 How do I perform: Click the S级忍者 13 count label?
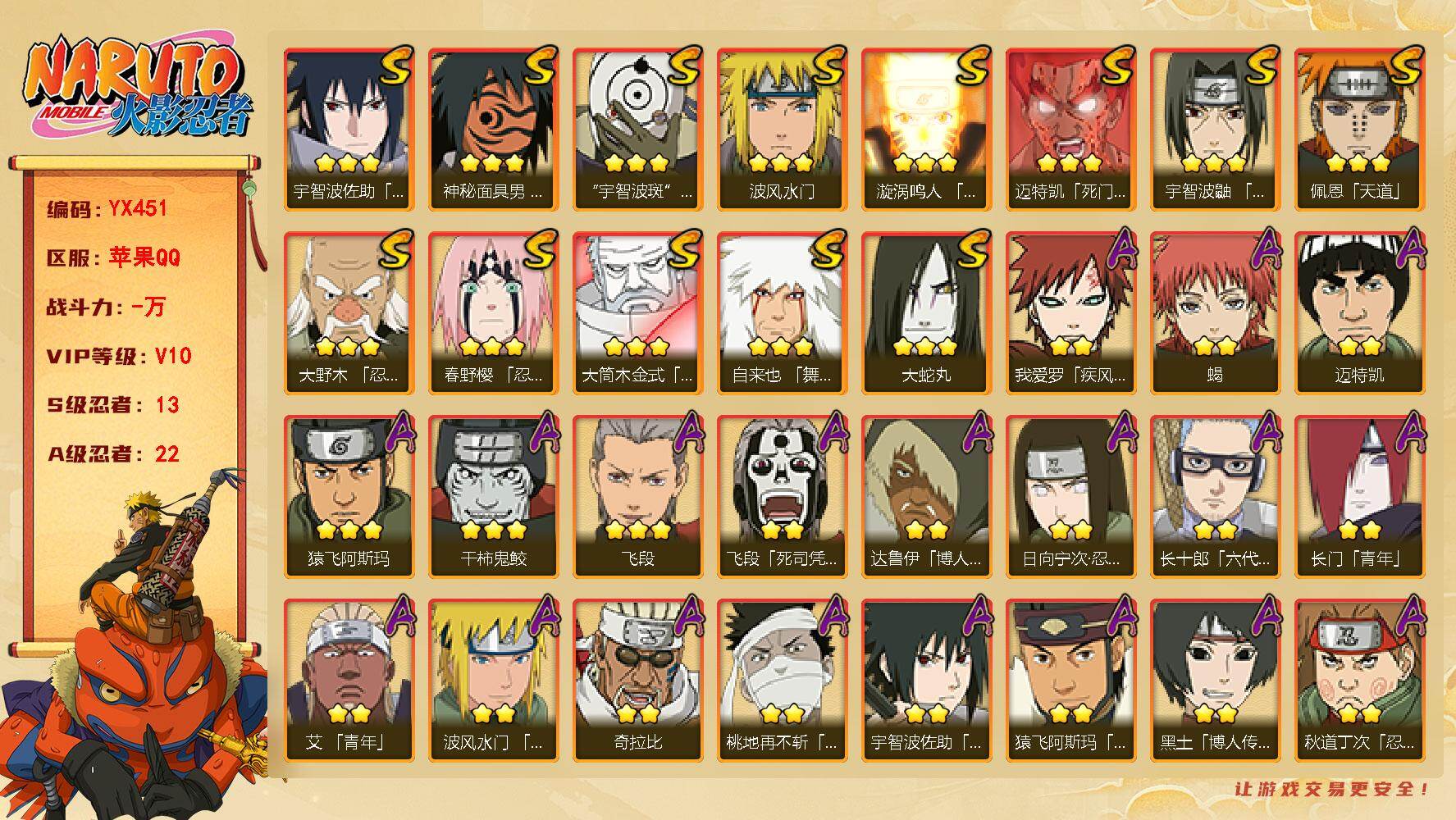(x=112, y=405)
